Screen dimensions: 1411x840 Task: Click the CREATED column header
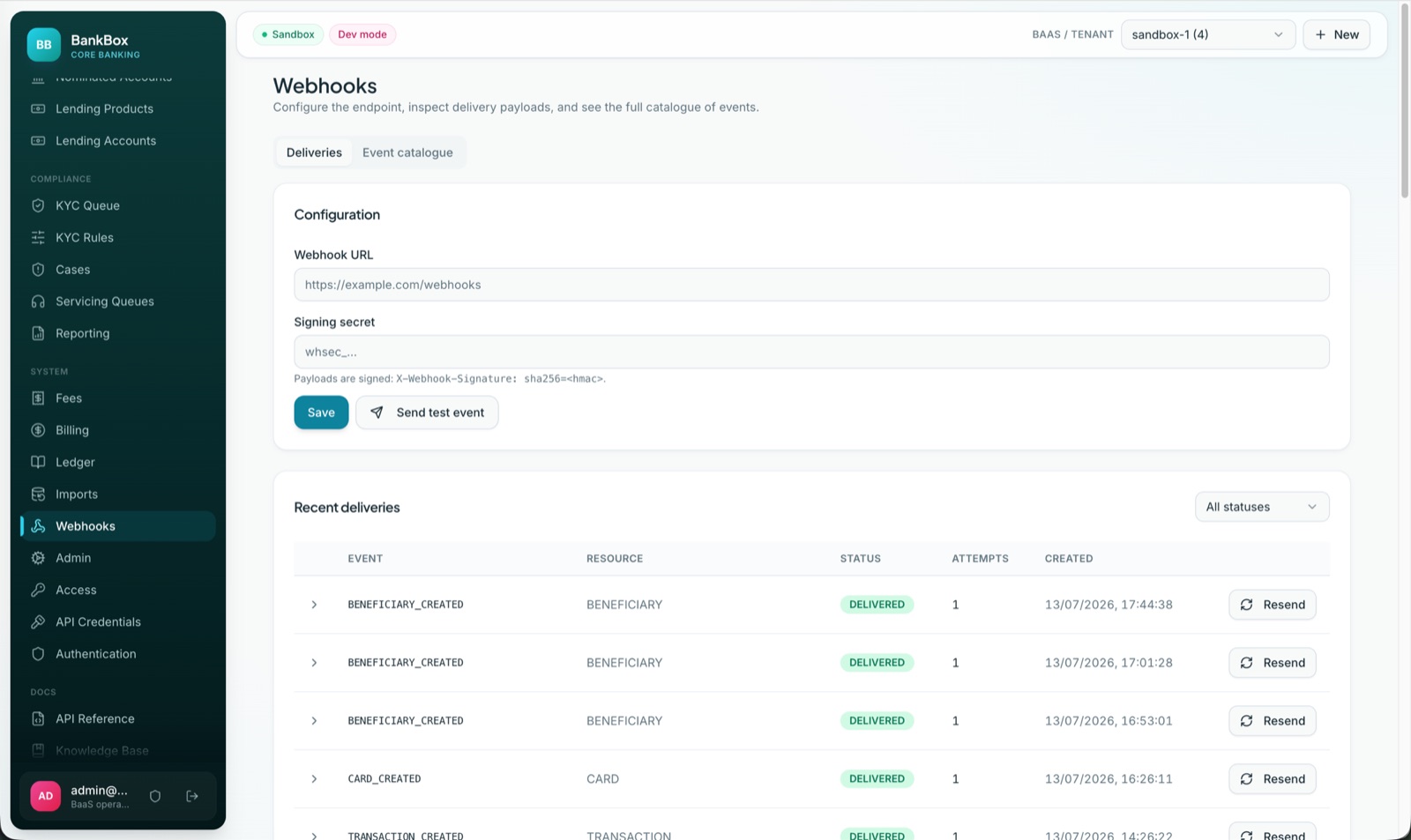click(1069, 559)
